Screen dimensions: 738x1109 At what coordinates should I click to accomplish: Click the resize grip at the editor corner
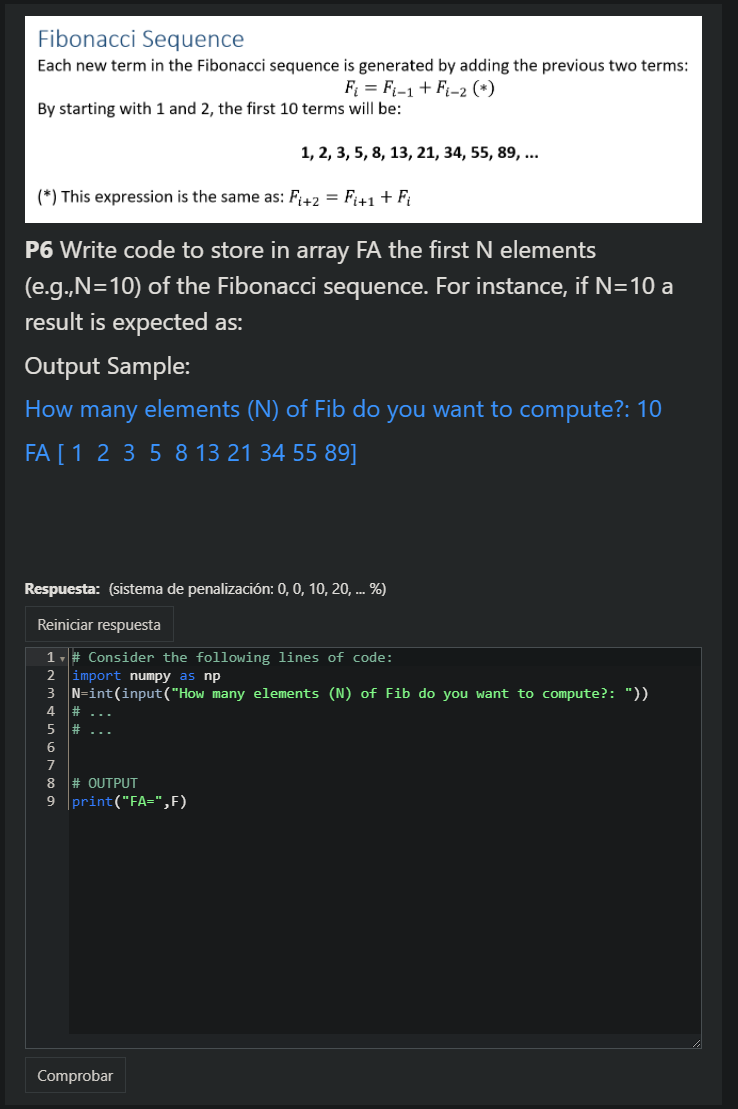click(x=696, y=1042)
